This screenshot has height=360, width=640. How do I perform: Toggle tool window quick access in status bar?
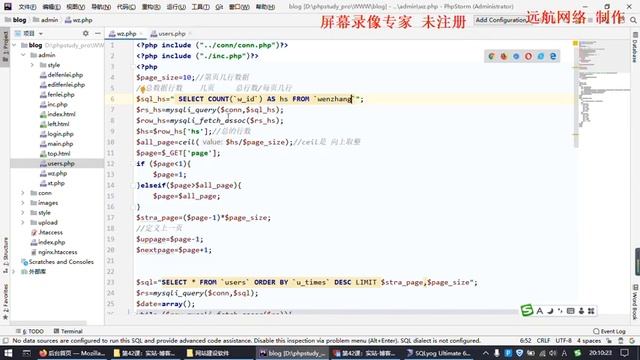click(x=5, y=340)
